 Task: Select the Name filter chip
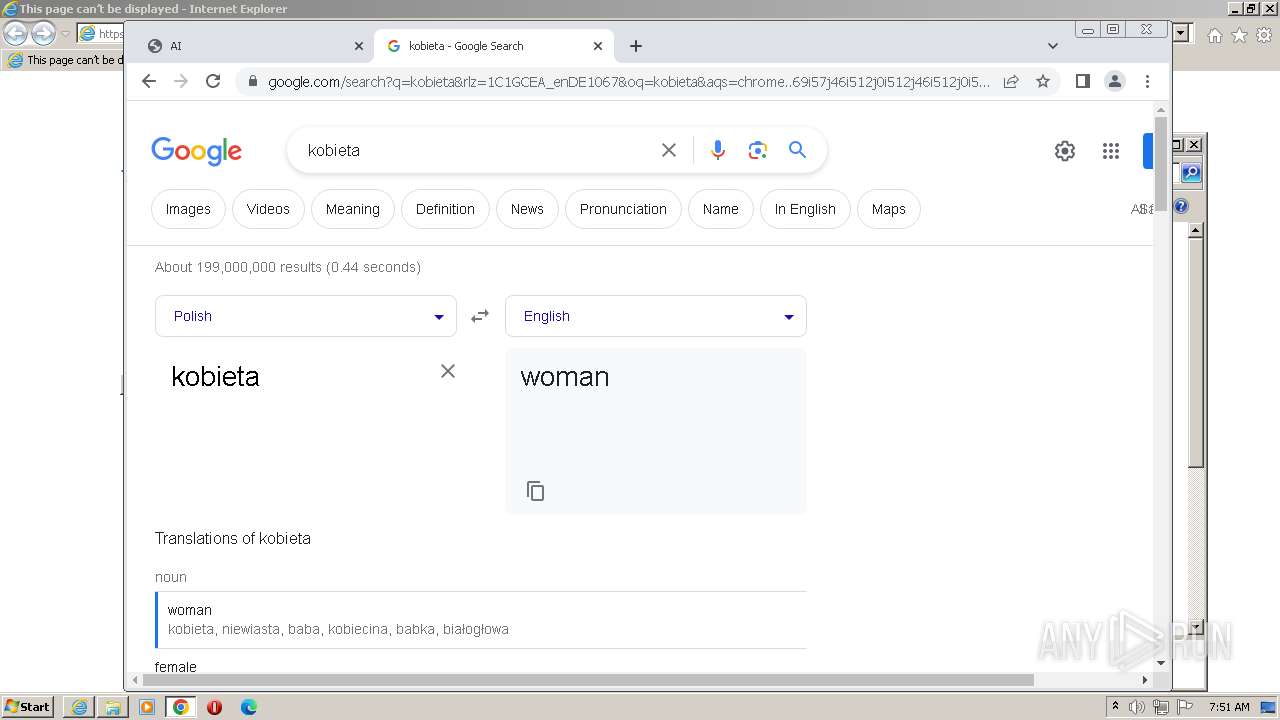(720, 209)
